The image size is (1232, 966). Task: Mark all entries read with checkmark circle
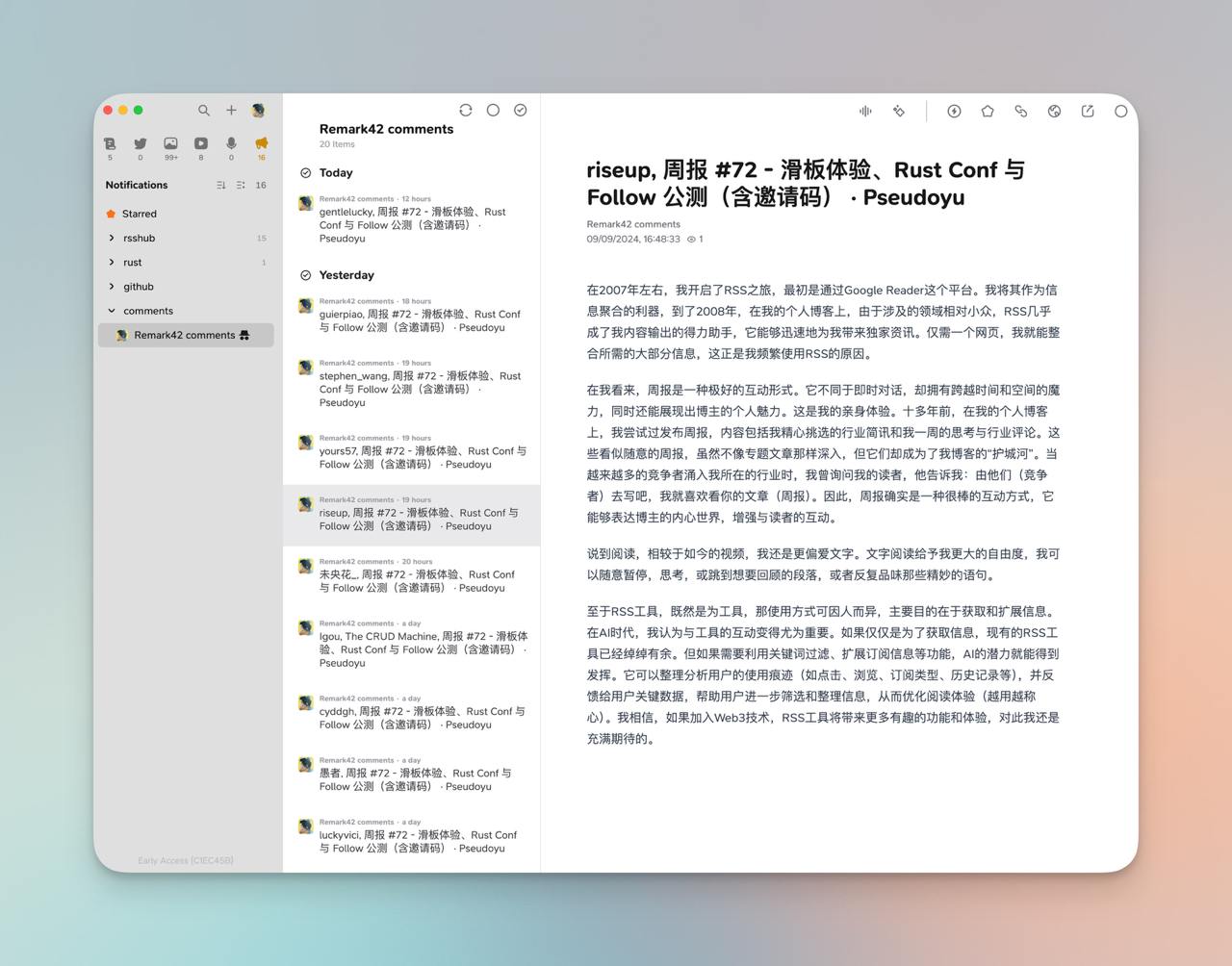(521, 111)
